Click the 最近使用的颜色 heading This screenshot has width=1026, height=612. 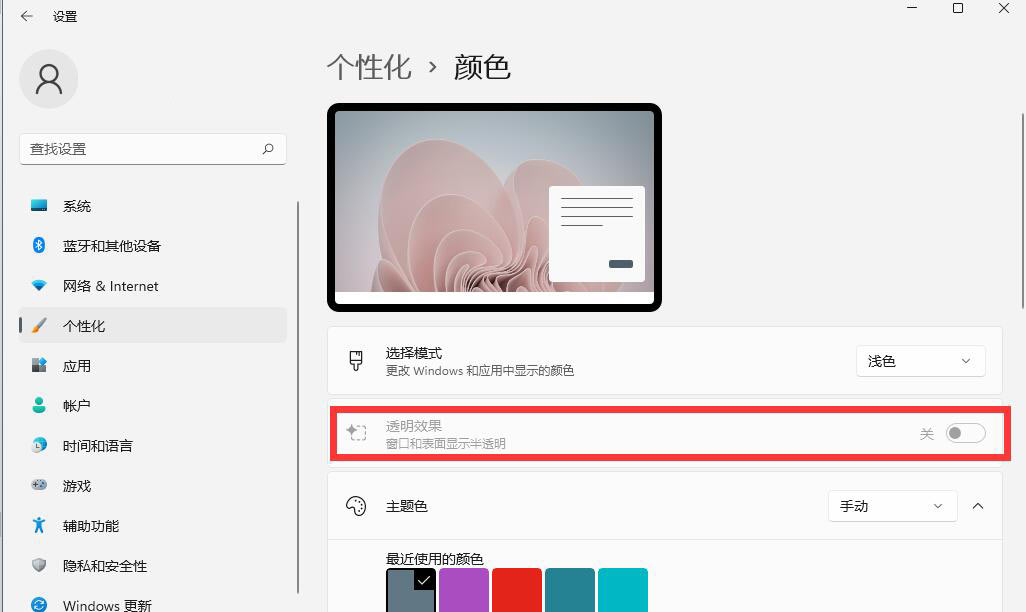(x=434, y=558)
